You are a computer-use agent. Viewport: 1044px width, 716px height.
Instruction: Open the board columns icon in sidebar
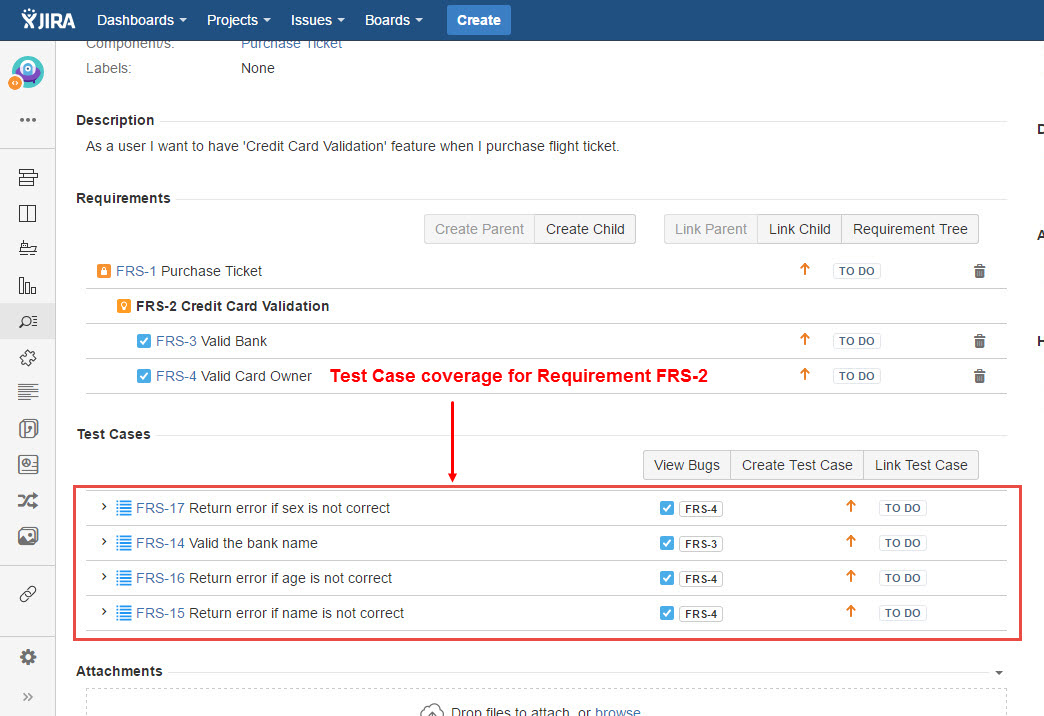[x=28, y=214]
